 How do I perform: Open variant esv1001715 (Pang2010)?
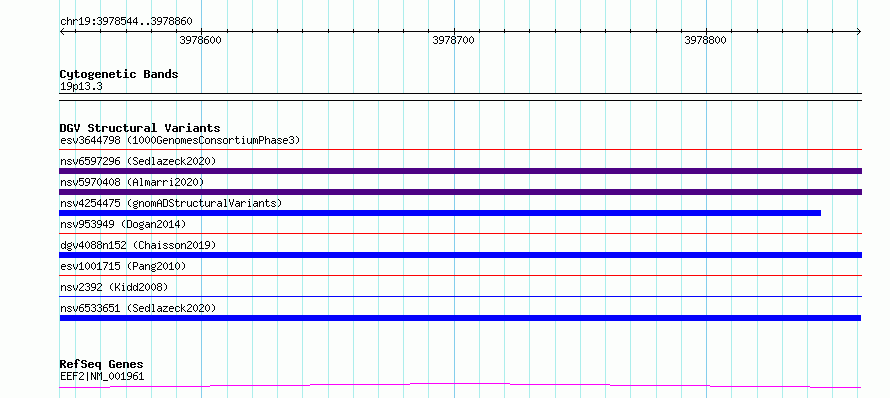(x=123, y=266)
